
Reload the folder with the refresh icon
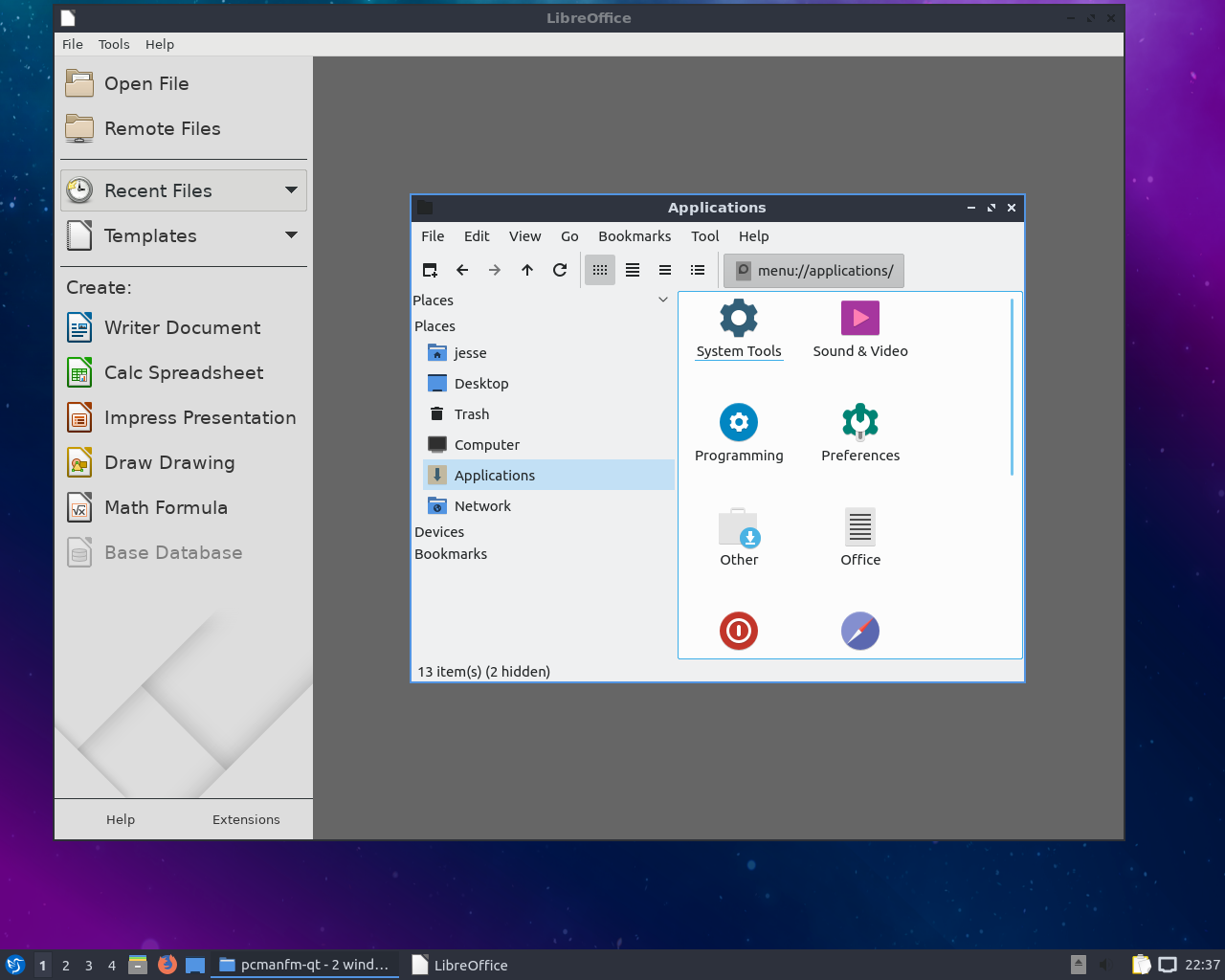[560, 270]
